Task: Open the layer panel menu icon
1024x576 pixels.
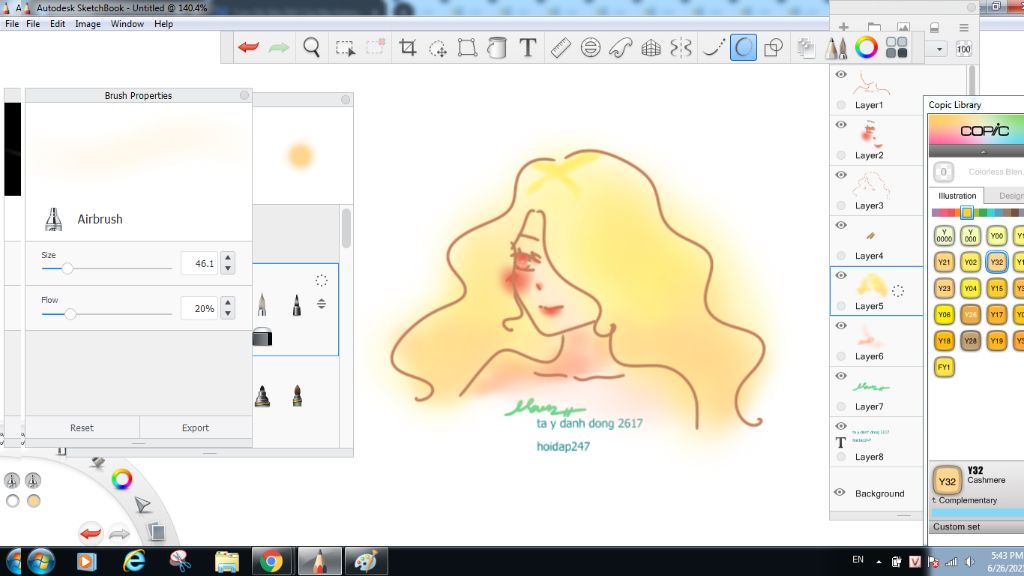Action: (964, 27)
